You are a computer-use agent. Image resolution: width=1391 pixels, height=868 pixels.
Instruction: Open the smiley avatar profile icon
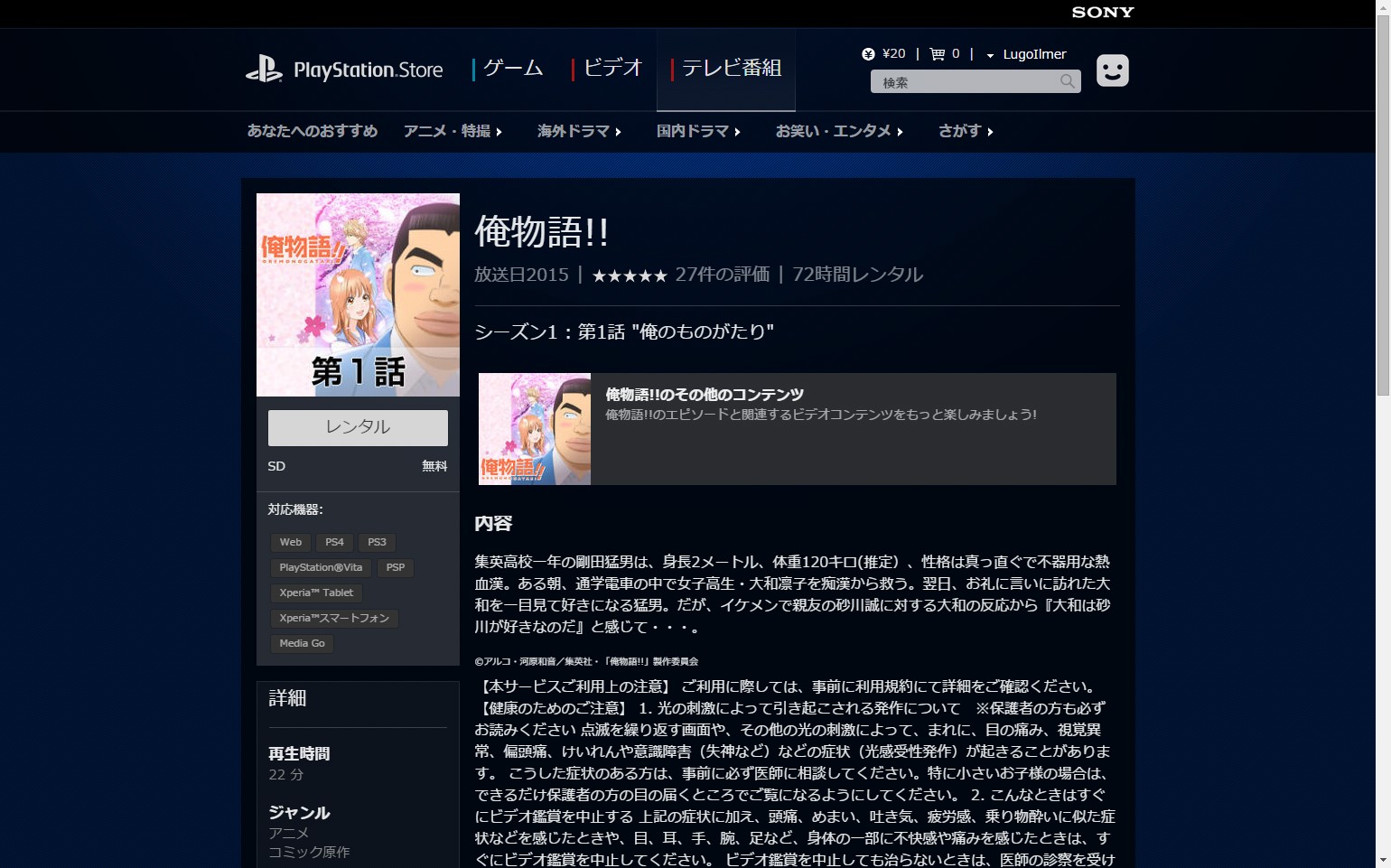tap(1113, 70)
